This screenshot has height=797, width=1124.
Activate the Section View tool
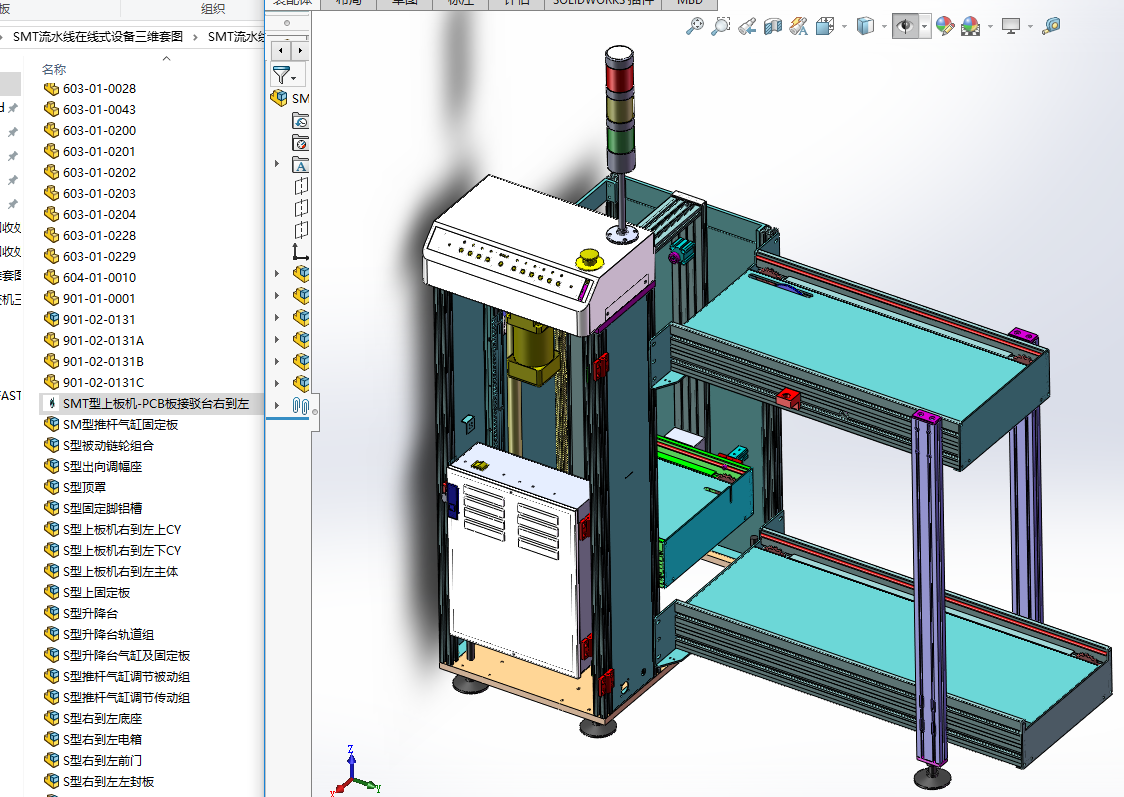point(772,27)
